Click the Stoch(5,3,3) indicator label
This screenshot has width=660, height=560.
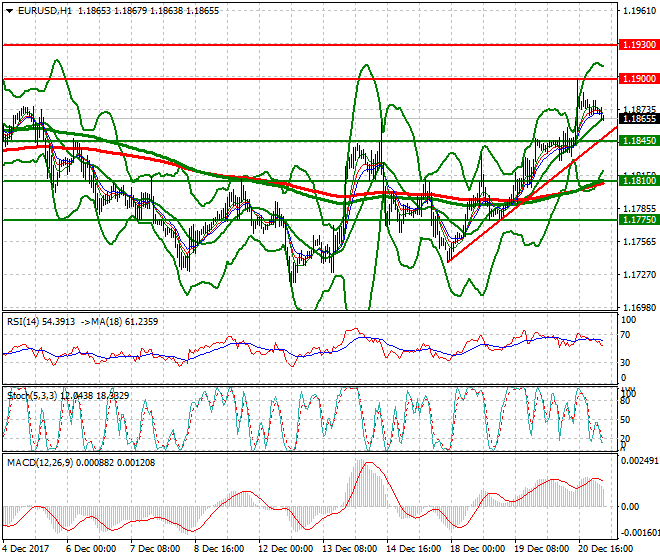click(x=32, y=396)
